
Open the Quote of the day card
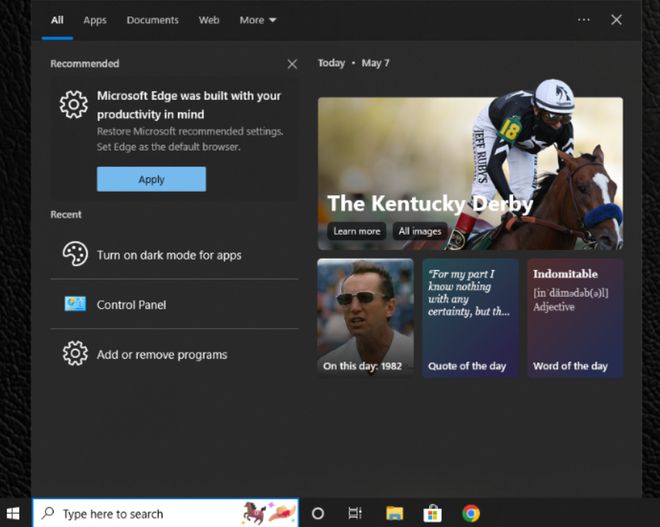point(470,318)
